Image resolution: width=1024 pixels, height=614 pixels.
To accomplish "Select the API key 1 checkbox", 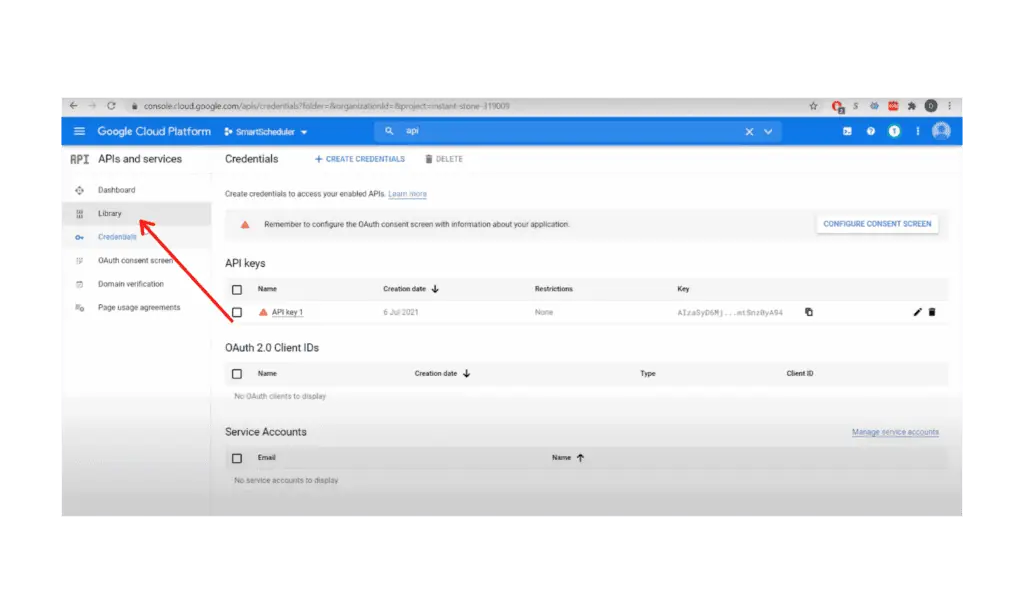I will point(237,312).
